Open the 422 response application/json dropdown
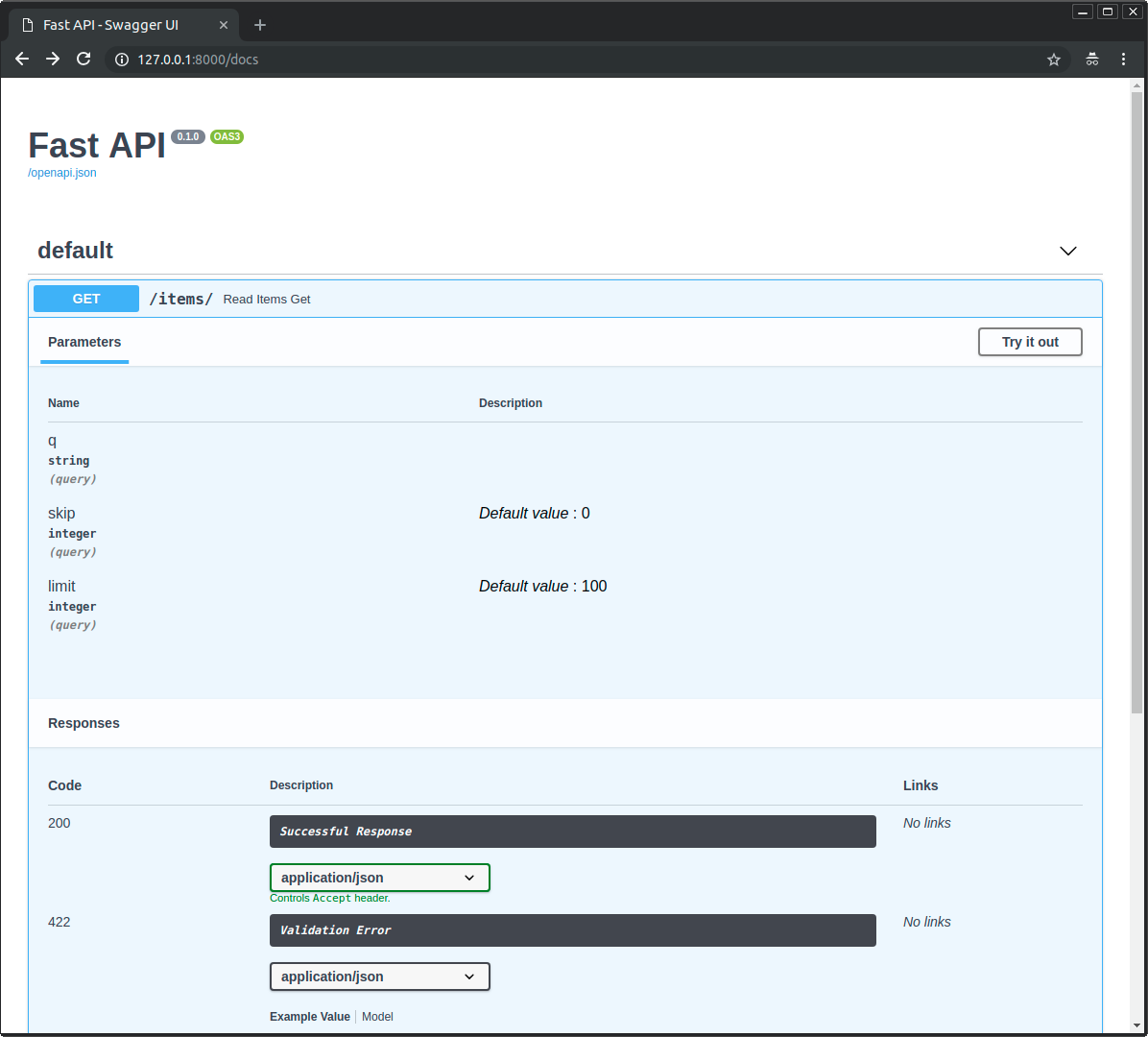1148x1037 pixels. click(379, 977)
